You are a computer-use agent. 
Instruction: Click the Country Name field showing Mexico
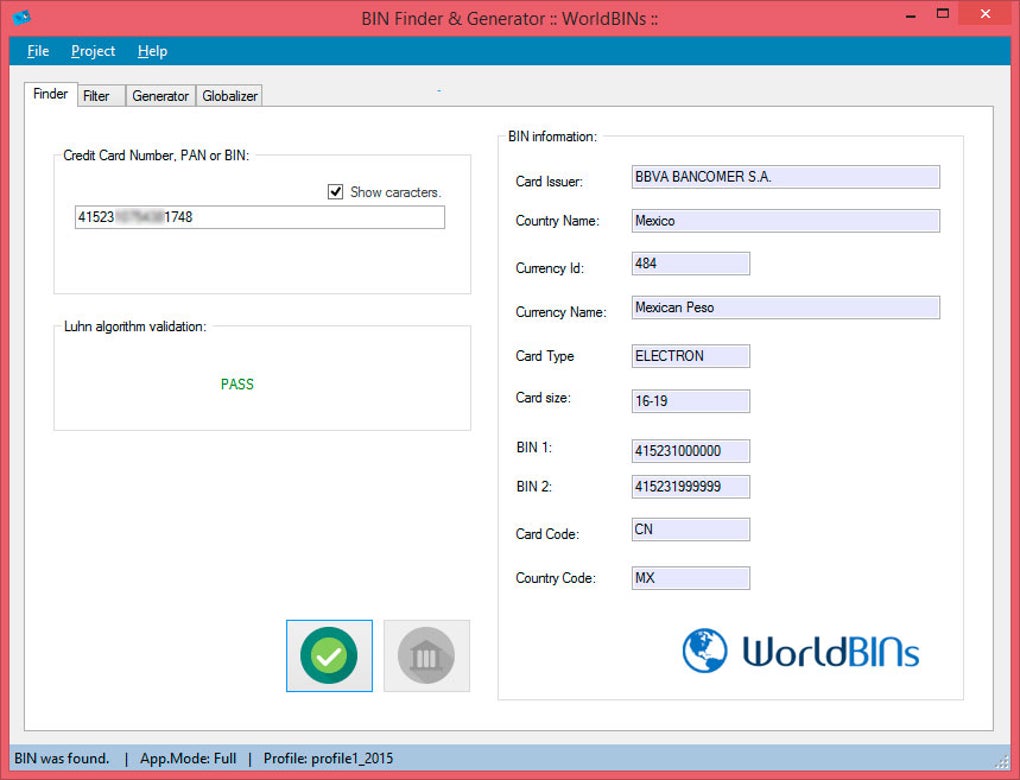785,221
